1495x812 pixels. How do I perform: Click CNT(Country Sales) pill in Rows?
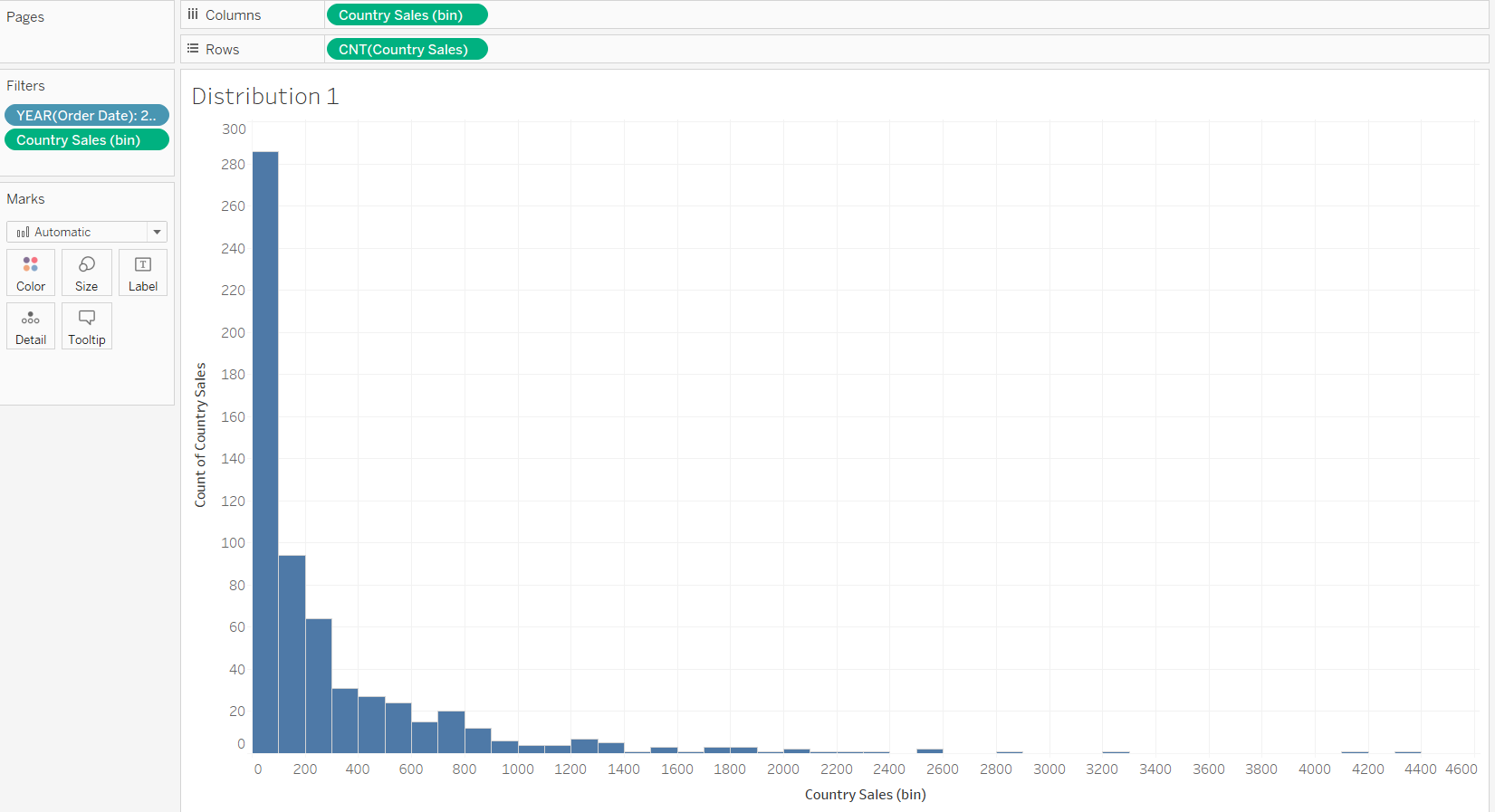[x=407, y=50]
